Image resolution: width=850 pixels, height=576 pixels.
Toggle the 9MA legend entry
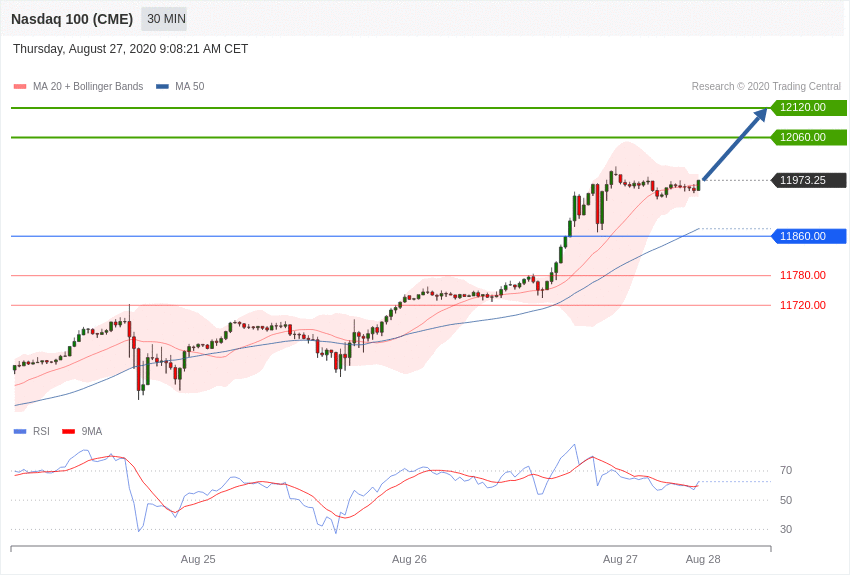pos(83,432)
